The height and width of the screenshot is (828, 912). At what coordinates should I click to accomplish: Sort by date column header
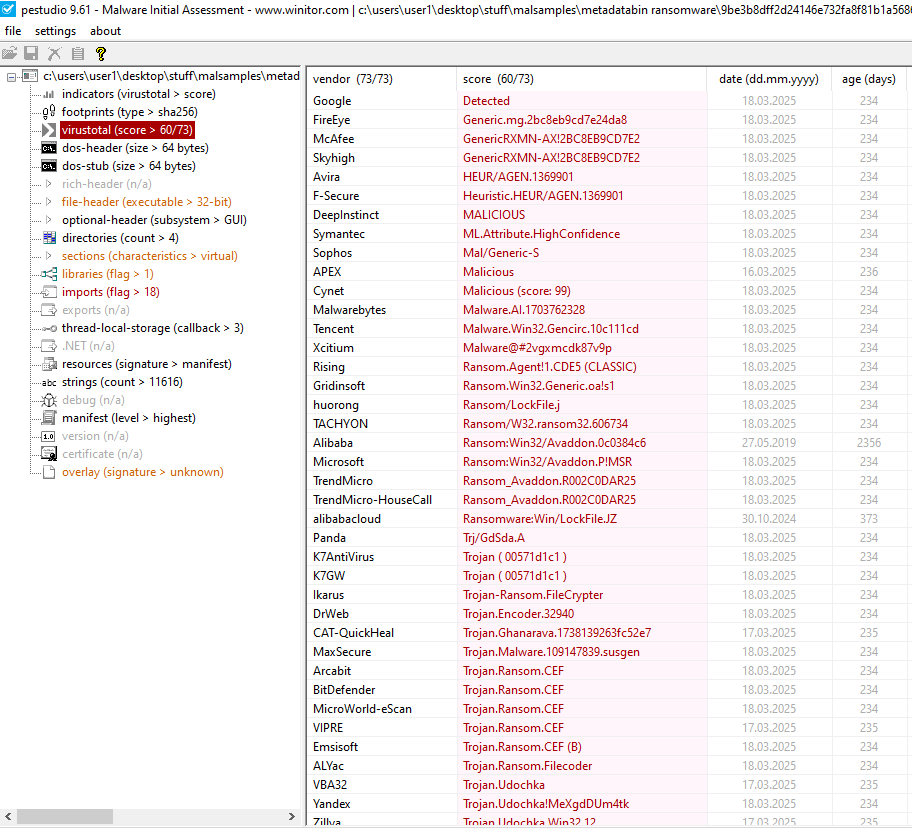click(769, 79)
